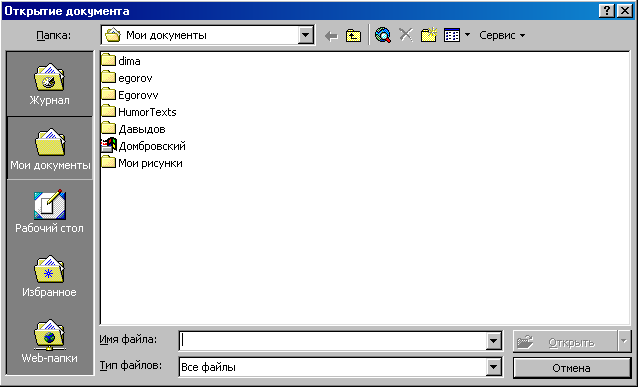Click the question mark help button
This screenshot has width=639, height=387.
coord(607,11)
